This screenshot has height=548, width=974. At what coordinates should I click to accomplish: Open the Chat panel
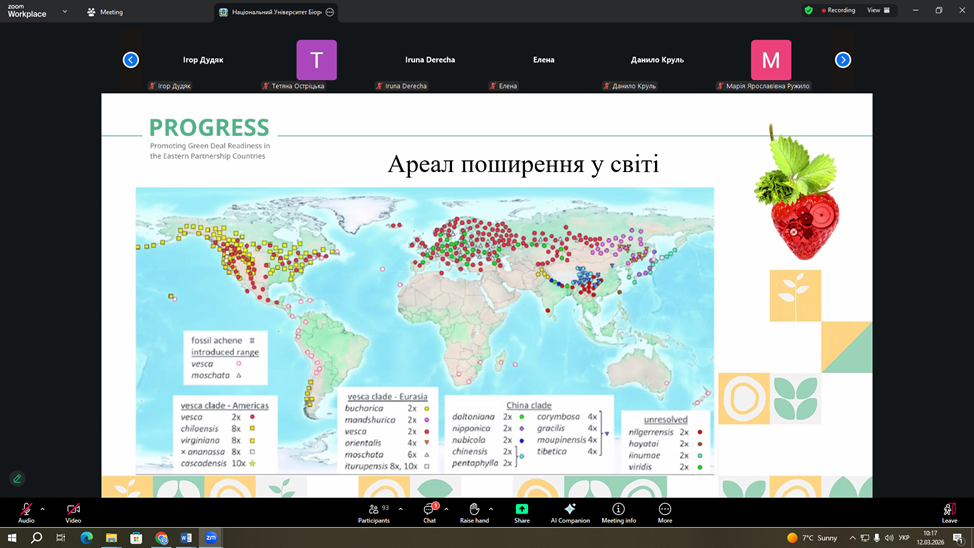click(x=429, y=510)
